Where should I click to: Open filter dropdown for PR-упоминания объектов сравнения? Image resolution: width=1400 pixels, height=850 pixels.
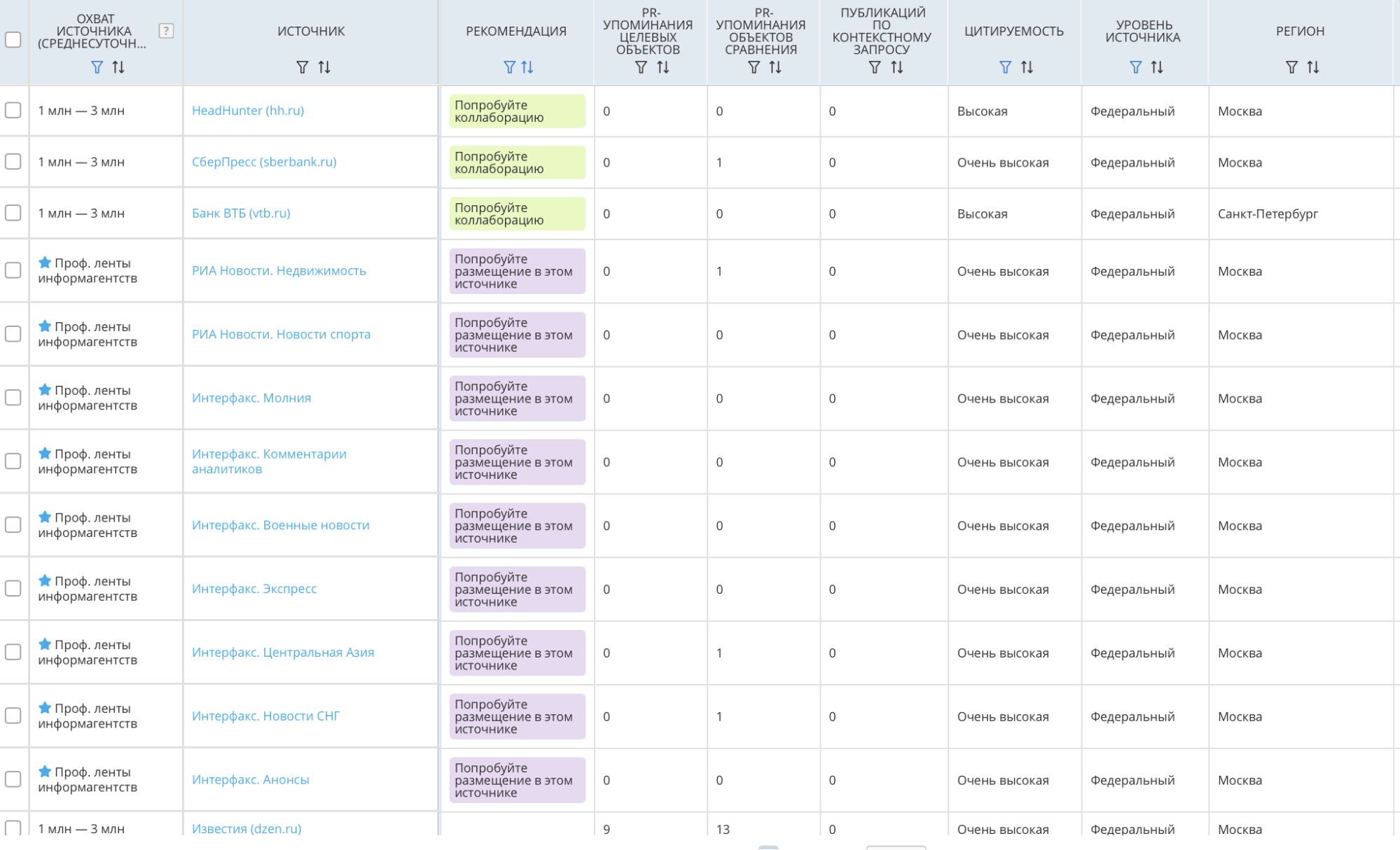(754, 67)
